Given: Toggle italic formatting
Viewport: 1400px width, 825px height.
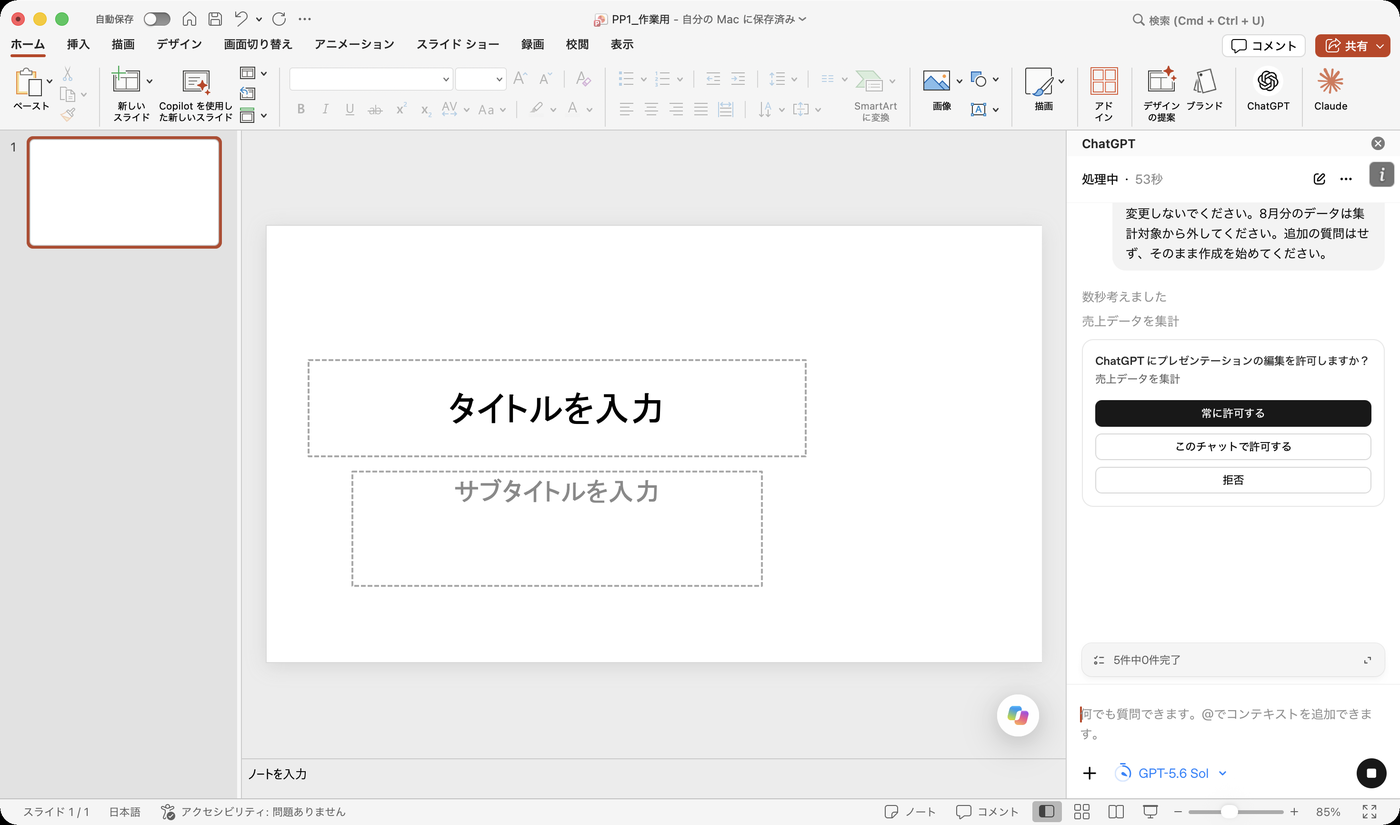Looking at the screenshot, I should coord(325,110).
